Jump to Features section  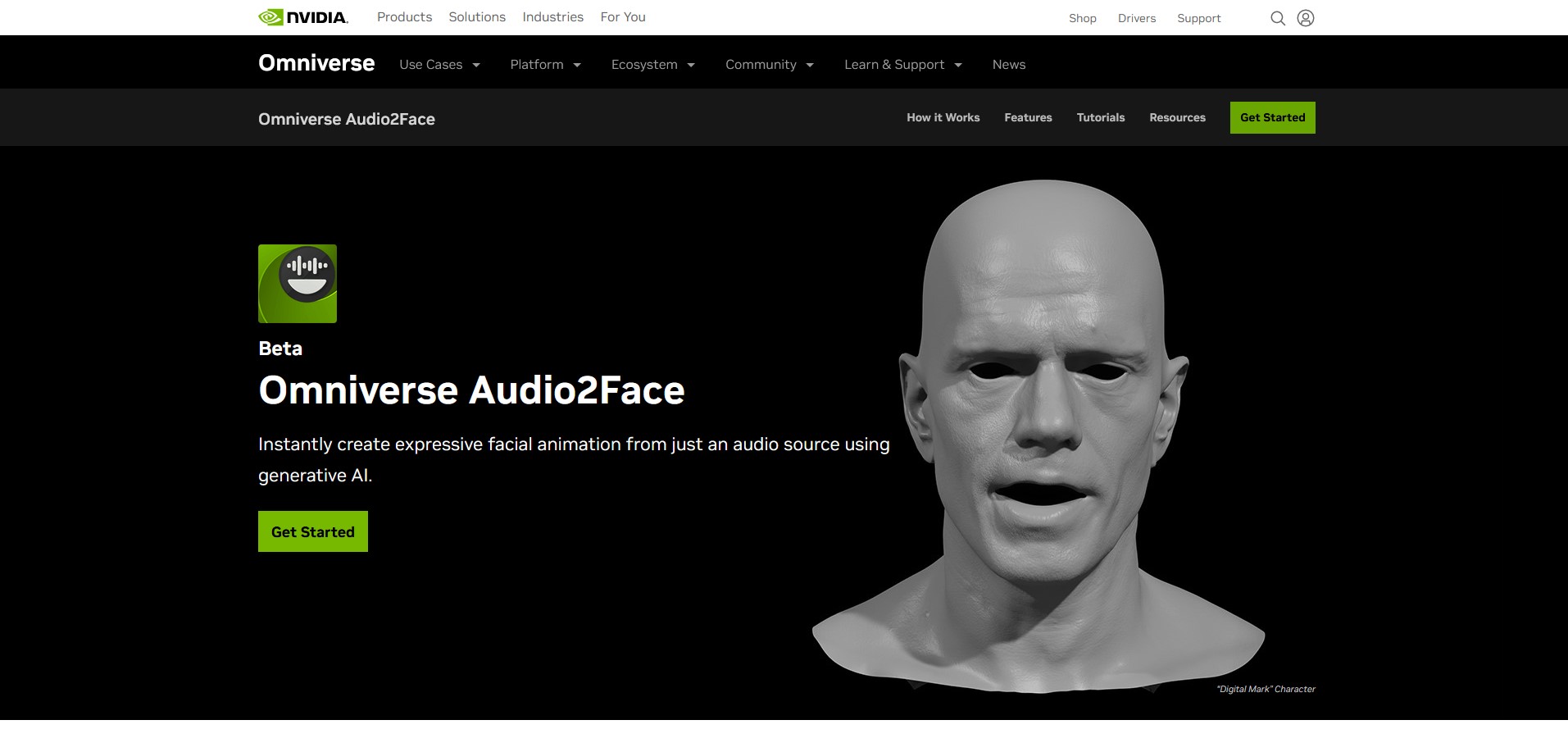[x=1028, y=117]
